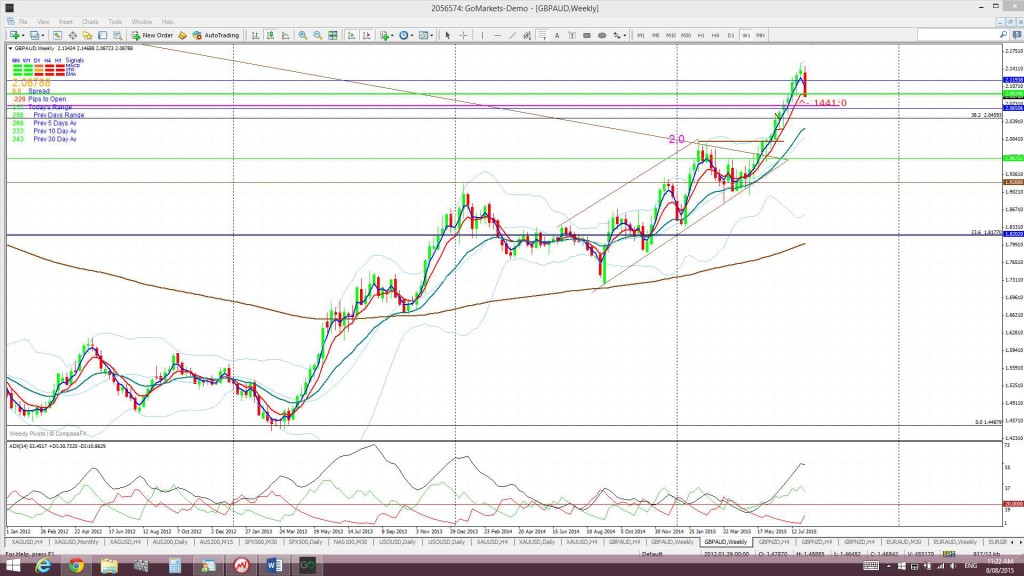Open the Indicators list dropdown
The image size is (1024, 576).
coord(386,35)
